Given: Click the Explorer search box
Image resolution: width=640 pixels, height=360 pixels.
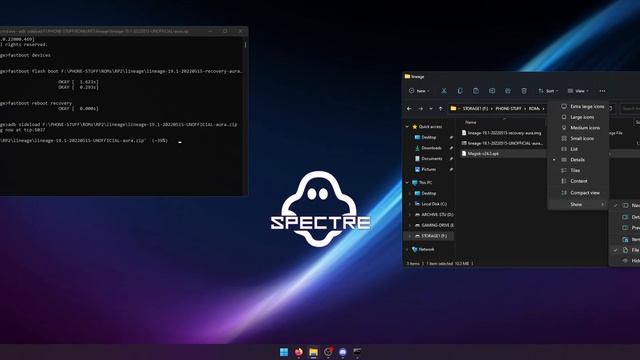Looking at the screenshot, I should (630, 109).
